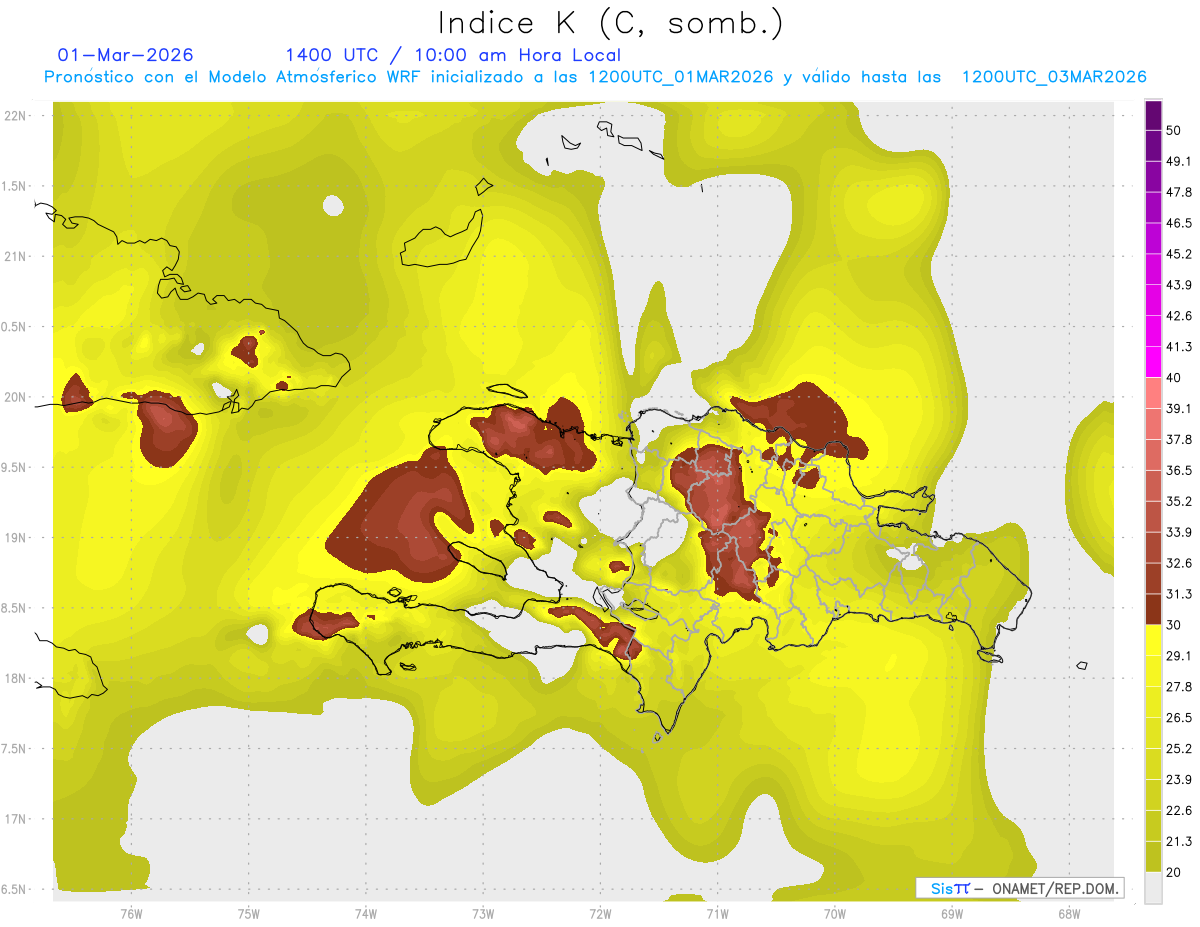Click the '26.5' colorbar value
Image resolution: width=1200 pixels, height=927 pixels.
coord(1179,717)
